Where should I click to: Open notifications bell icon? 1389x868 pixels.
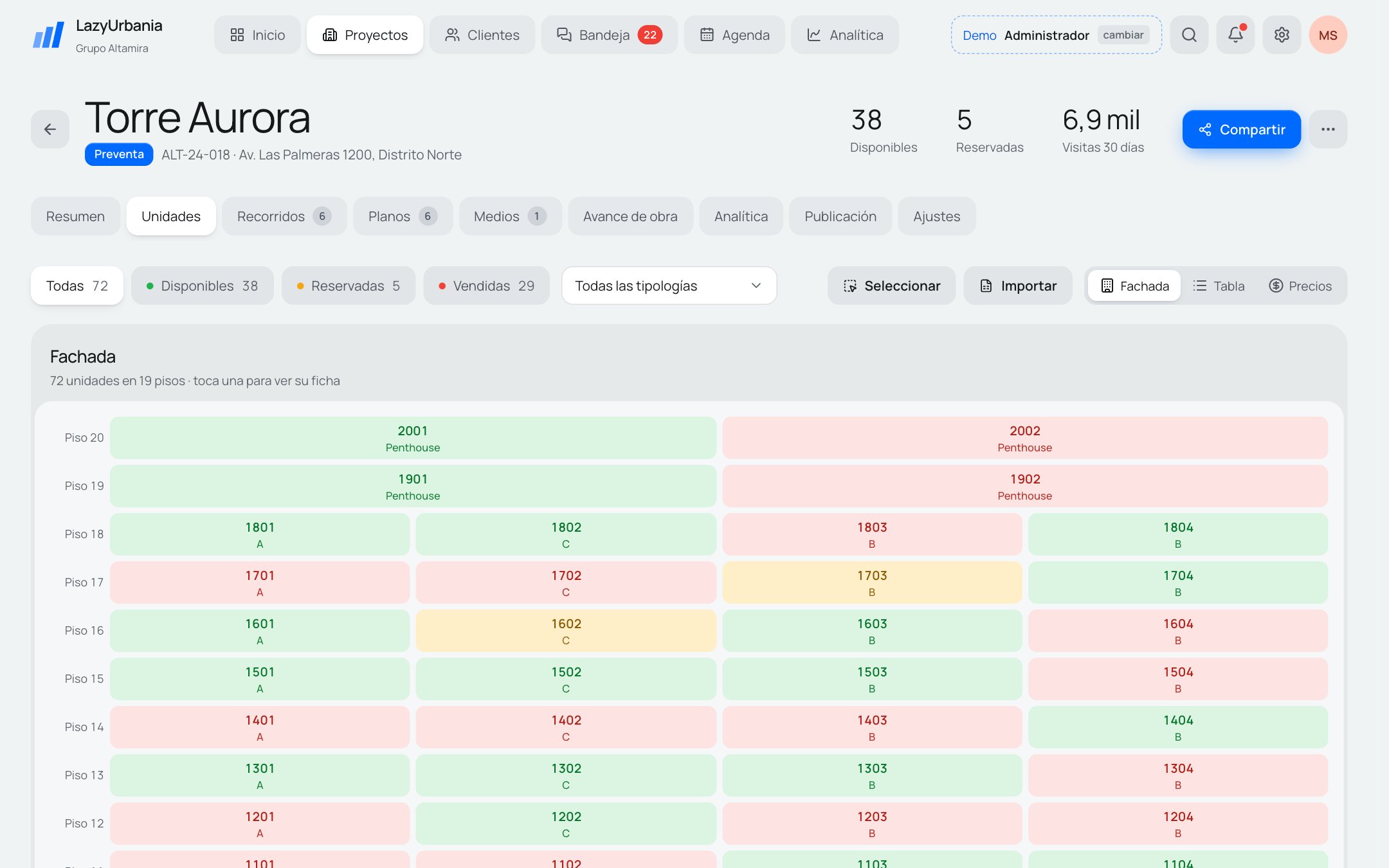(1235, 35)
